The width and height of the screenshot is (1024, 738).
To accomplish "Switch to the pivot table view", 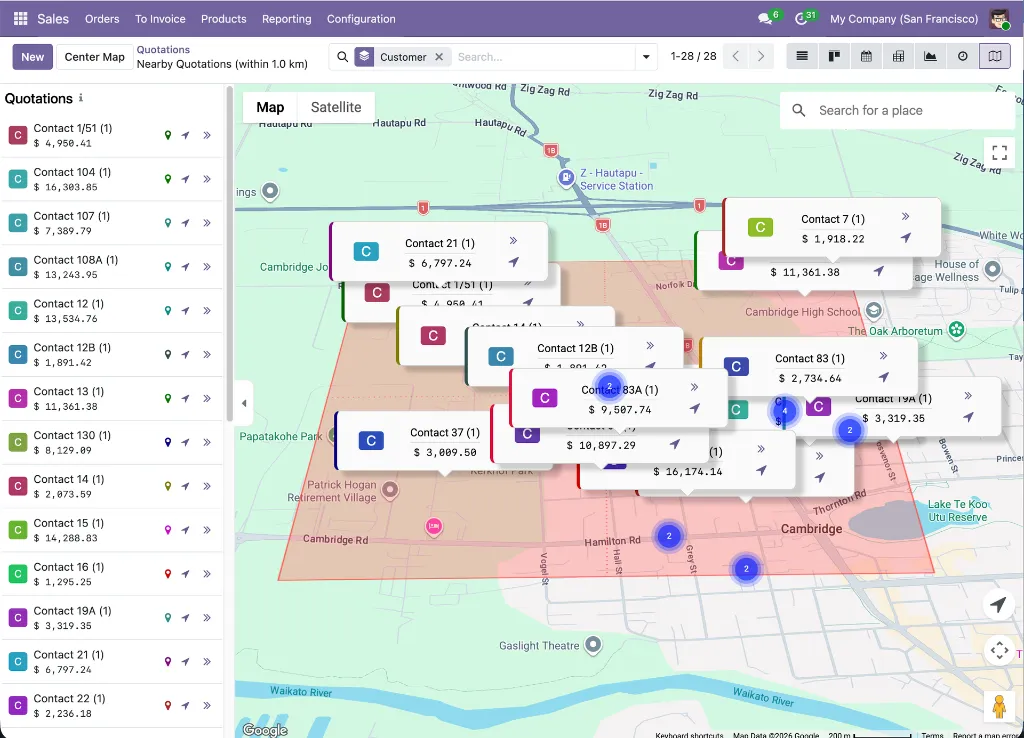I will [898, 56].
